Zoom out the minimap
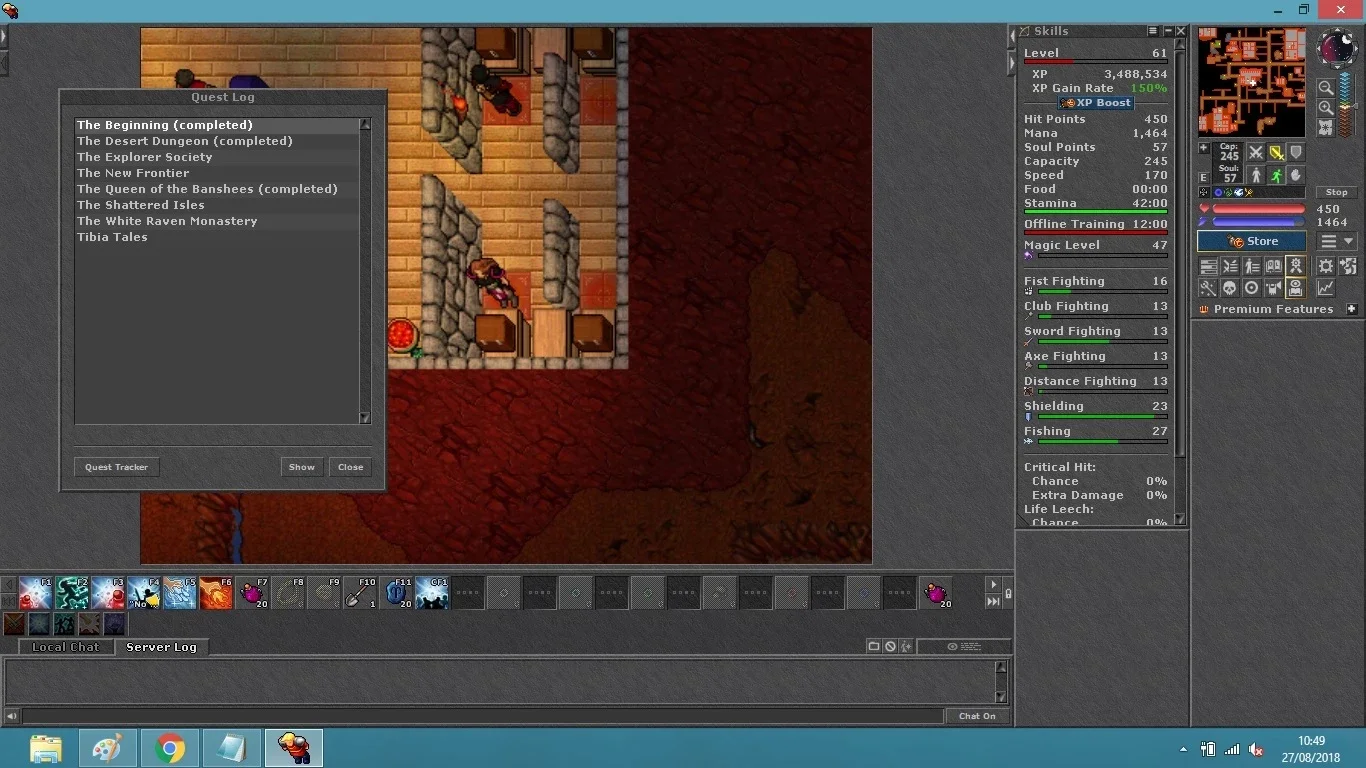 [1326, 88]
